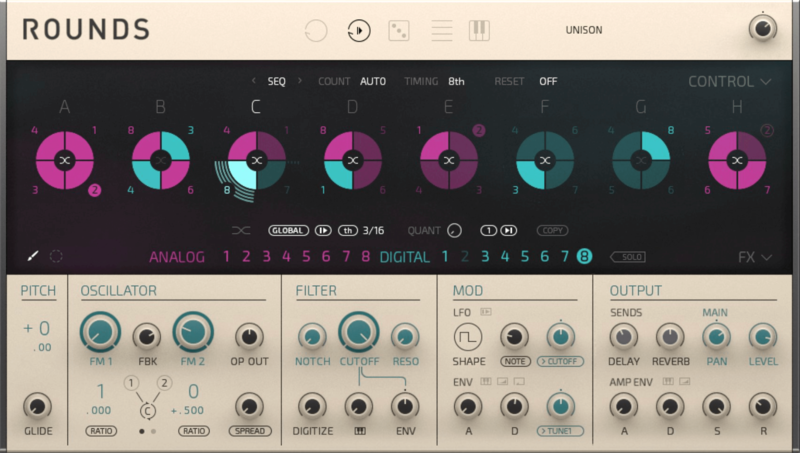
Task: Open the LFO CUTOFF target selector
Action: [x=560, y=361]
